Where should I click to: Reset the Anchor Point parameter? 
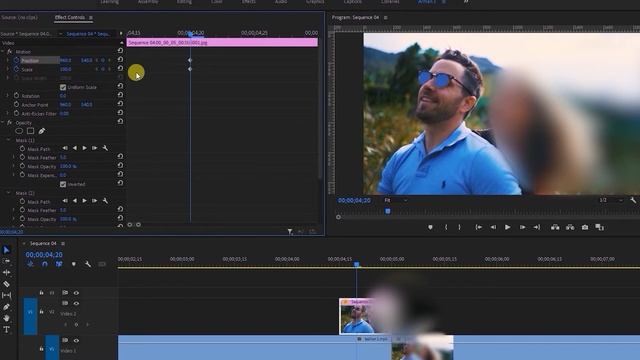[x=120, y=104]
